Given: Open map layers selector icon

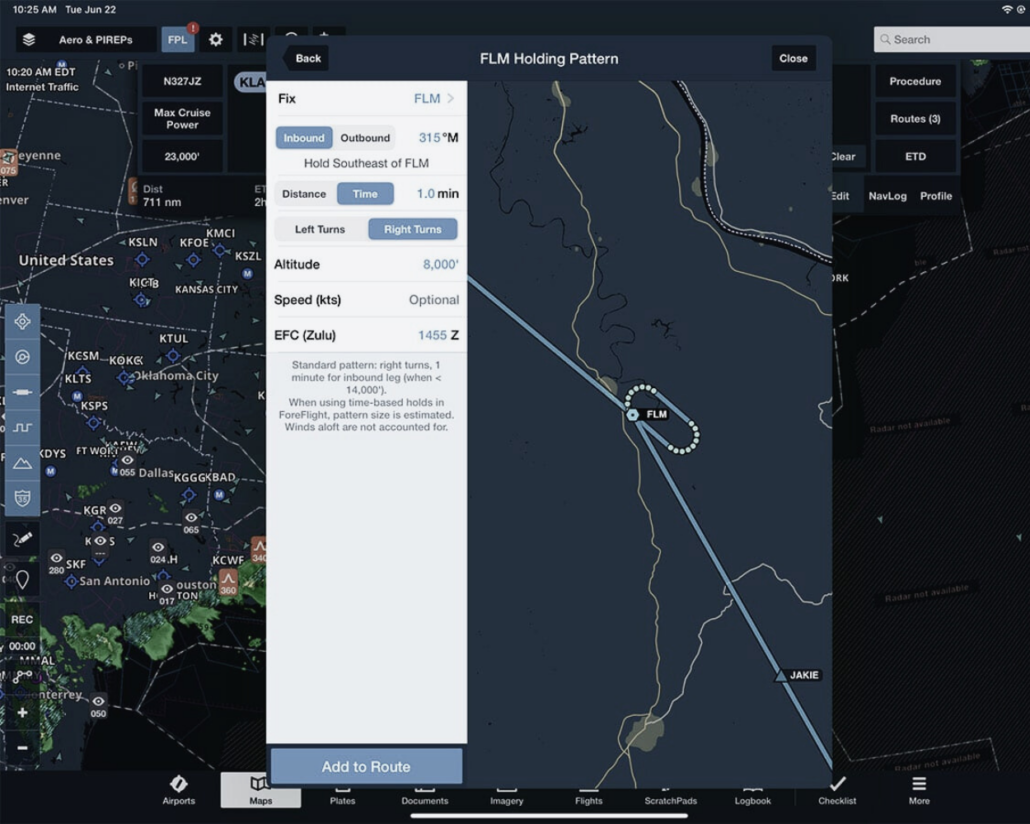Looking at the screenshot, I should tap(29, 40).
